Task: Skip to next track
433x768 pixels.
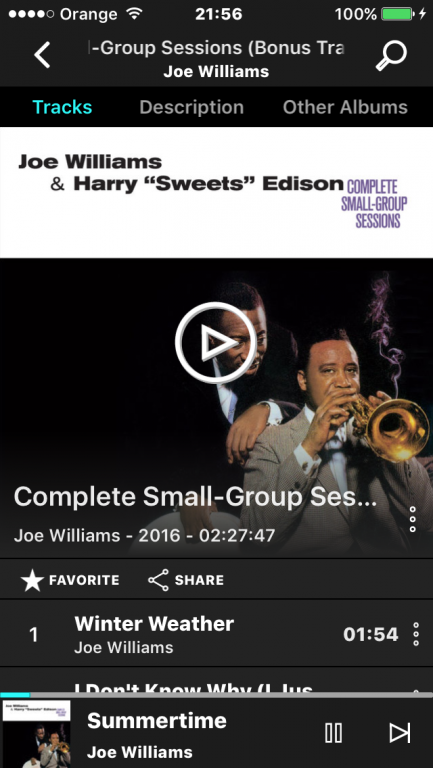Action: (400, 733)
